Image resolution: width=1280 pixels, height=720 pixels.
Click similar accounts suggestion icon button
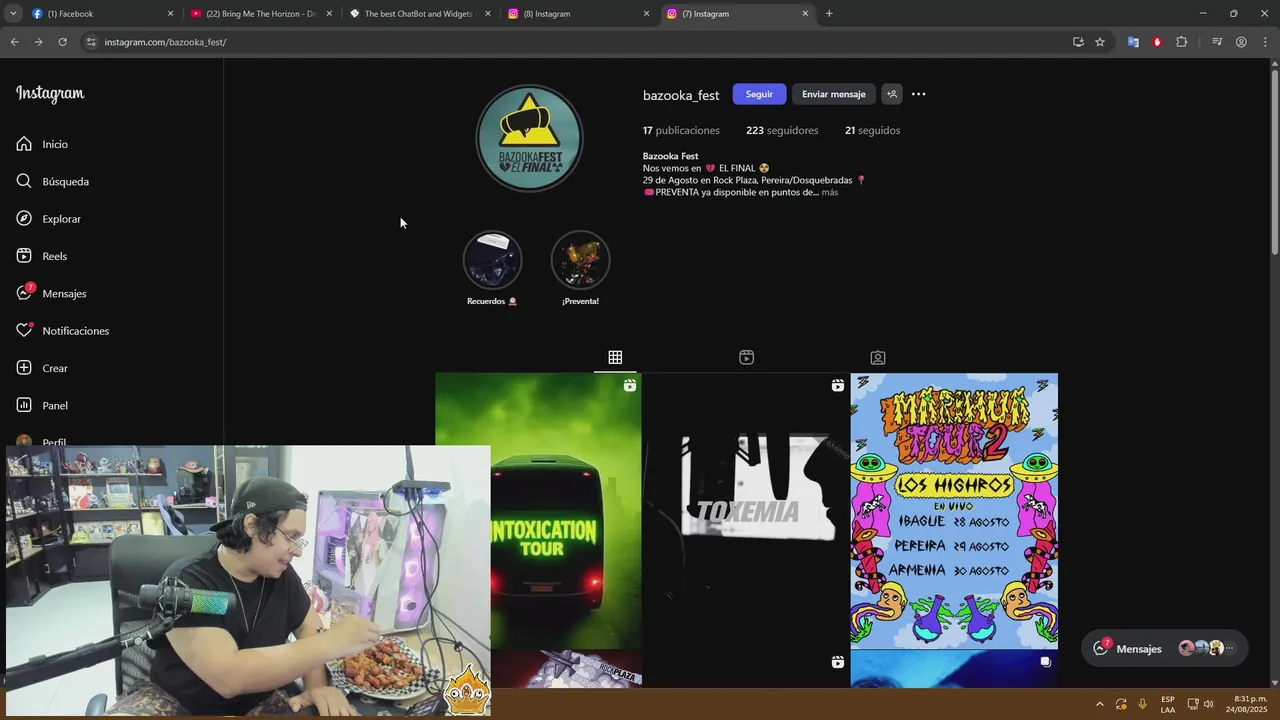[892, 94]
